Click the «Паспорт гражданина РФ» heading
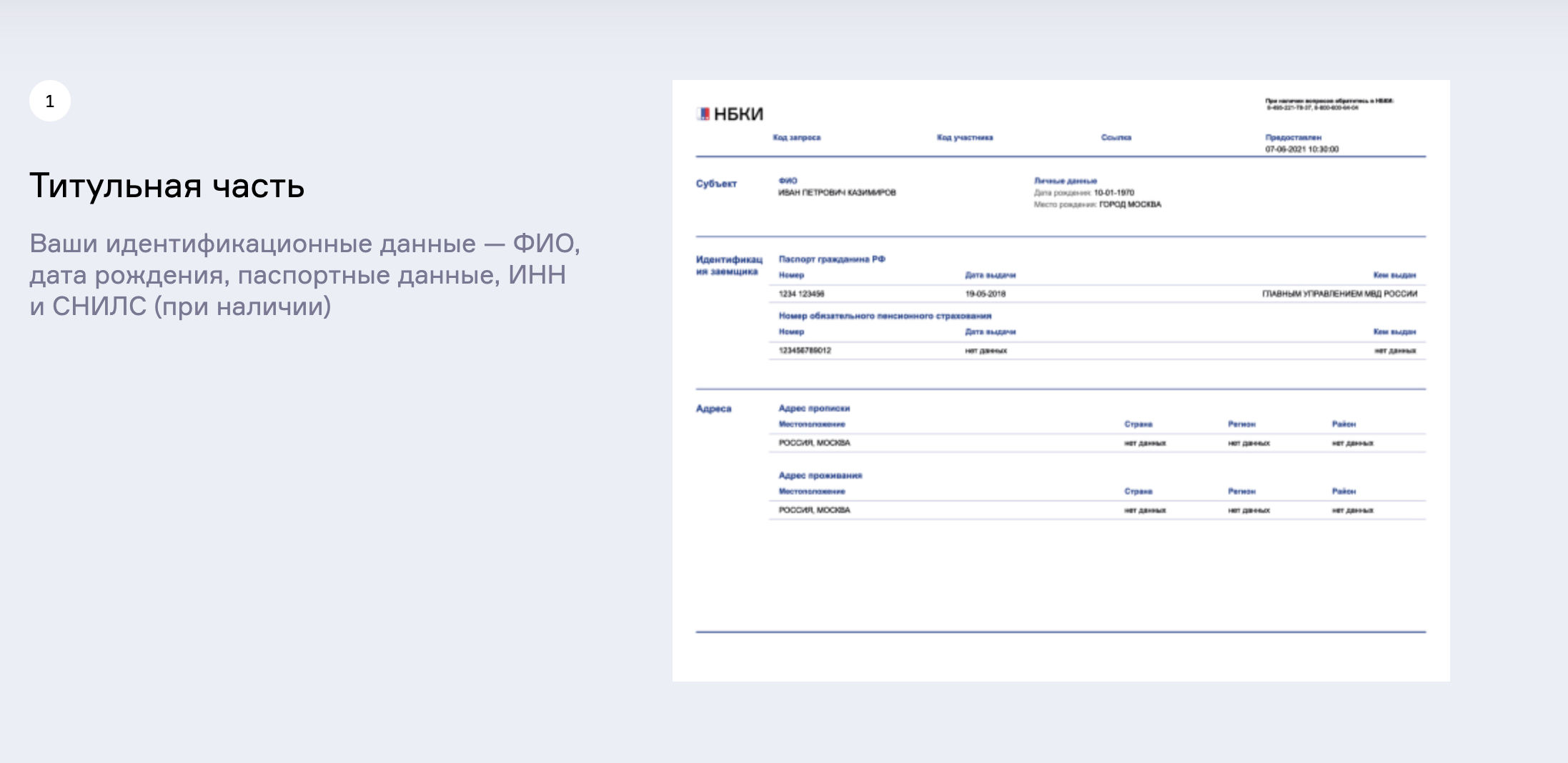This screenshot has height=763, width=1568. (832, 259)
